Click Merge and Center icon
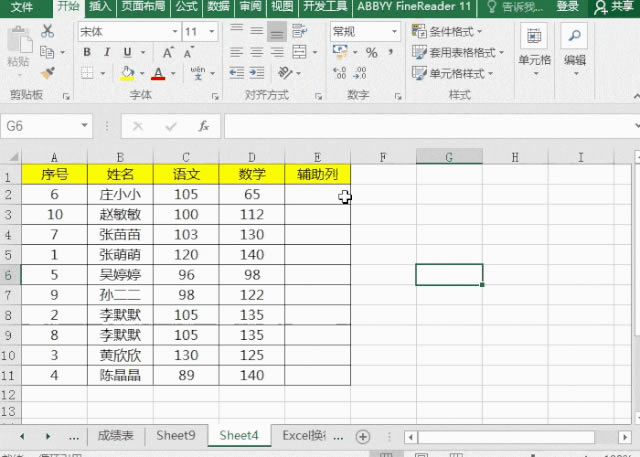 (x=300, y=52)
